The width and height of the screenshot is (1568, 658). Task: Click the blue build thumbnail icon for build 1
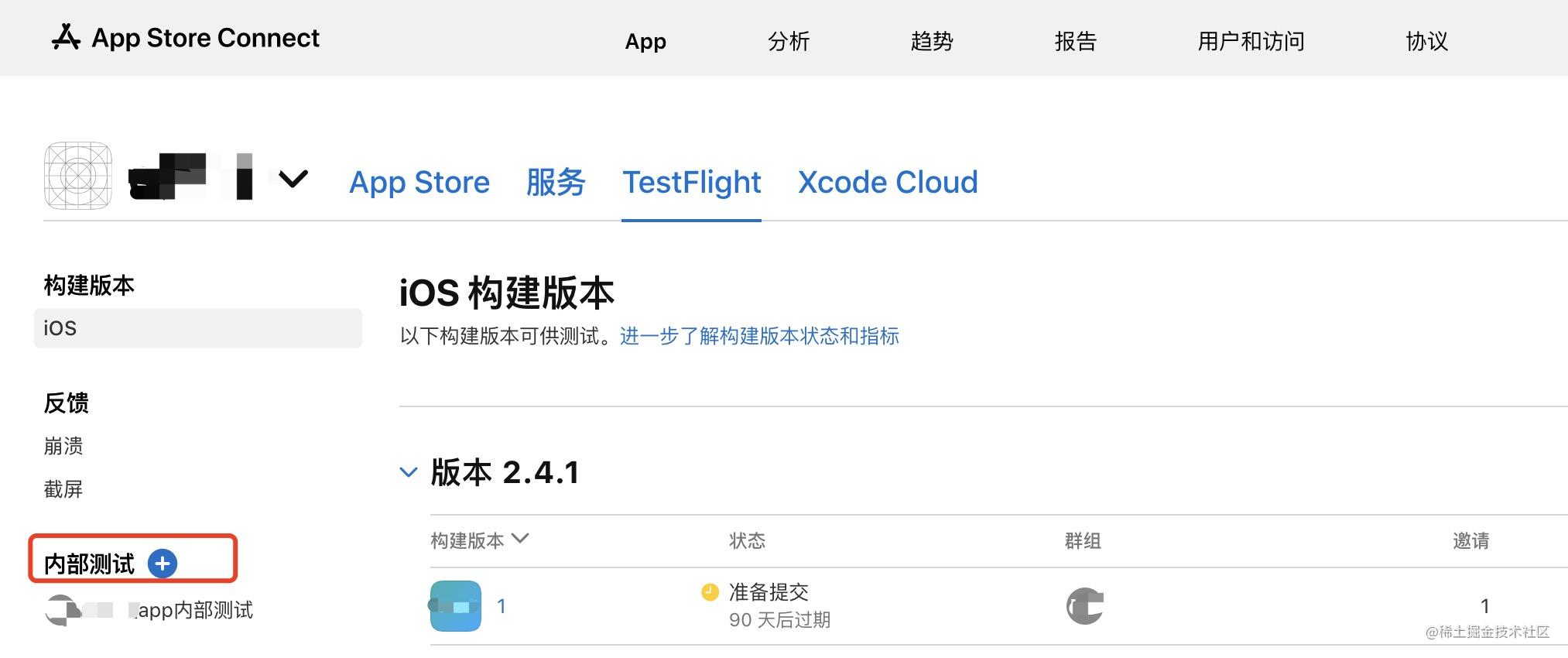[455, 606]
